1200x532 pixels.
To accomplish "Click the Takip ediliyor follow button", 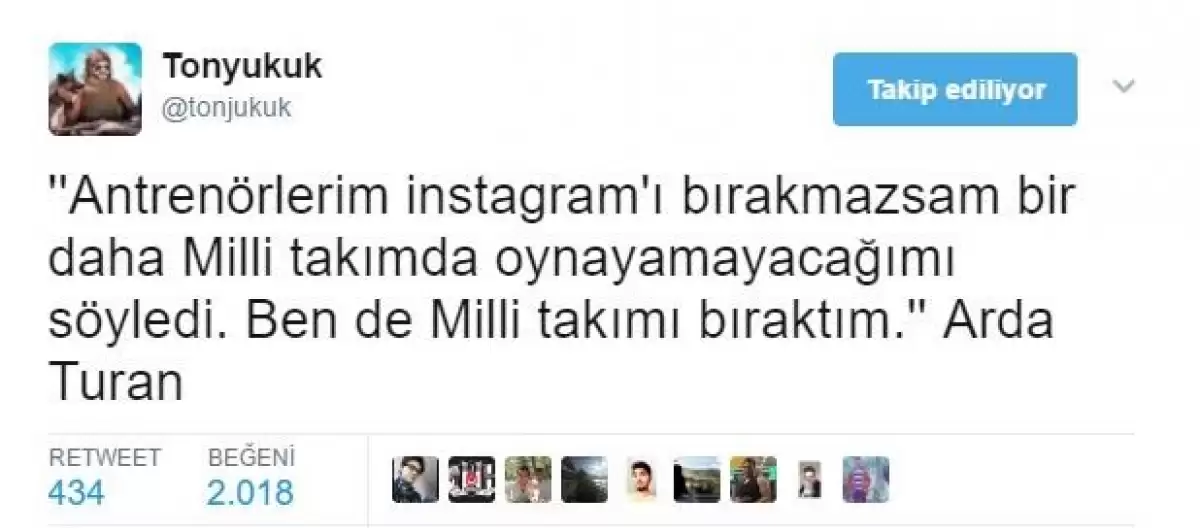I will coord(955,90).
